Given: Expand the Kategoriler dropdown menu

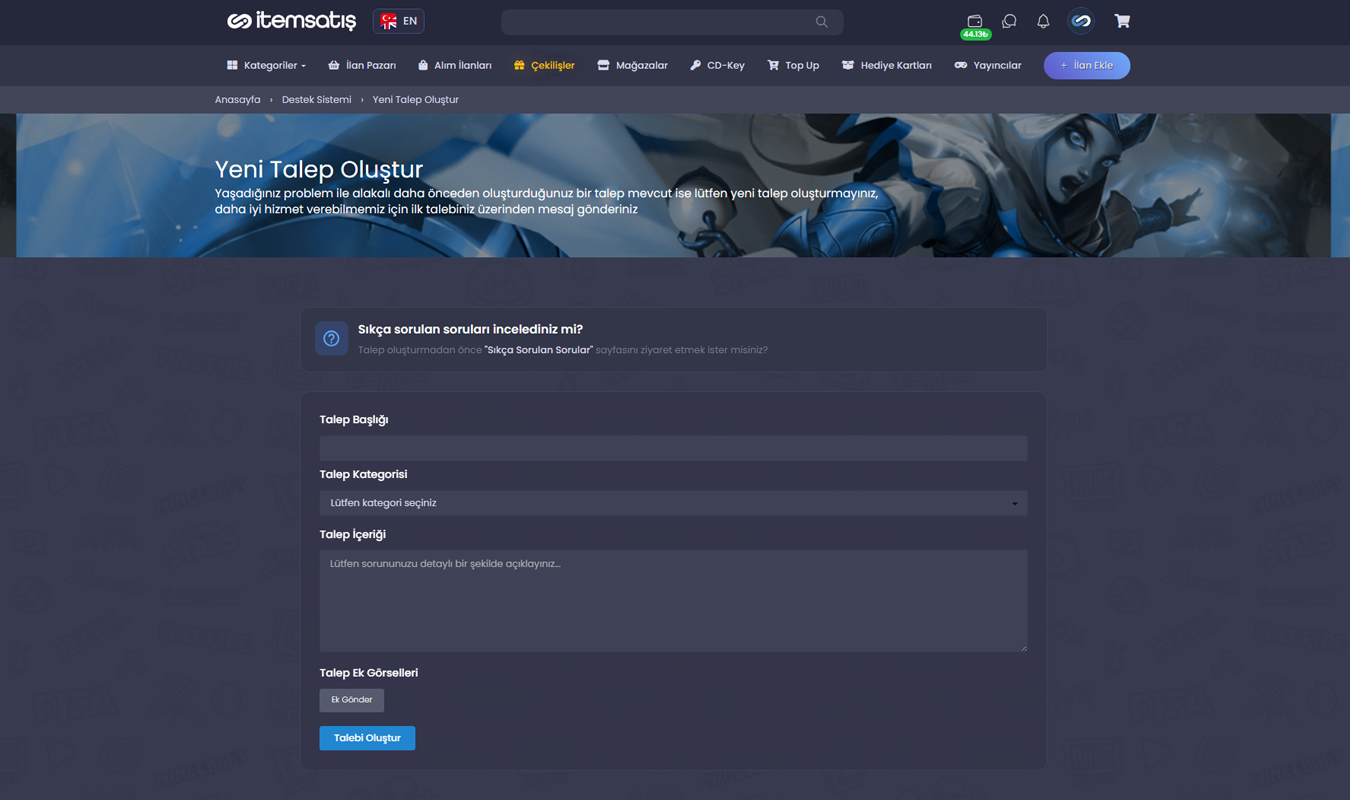Looking at the screenshot, I should coord(266,65).
